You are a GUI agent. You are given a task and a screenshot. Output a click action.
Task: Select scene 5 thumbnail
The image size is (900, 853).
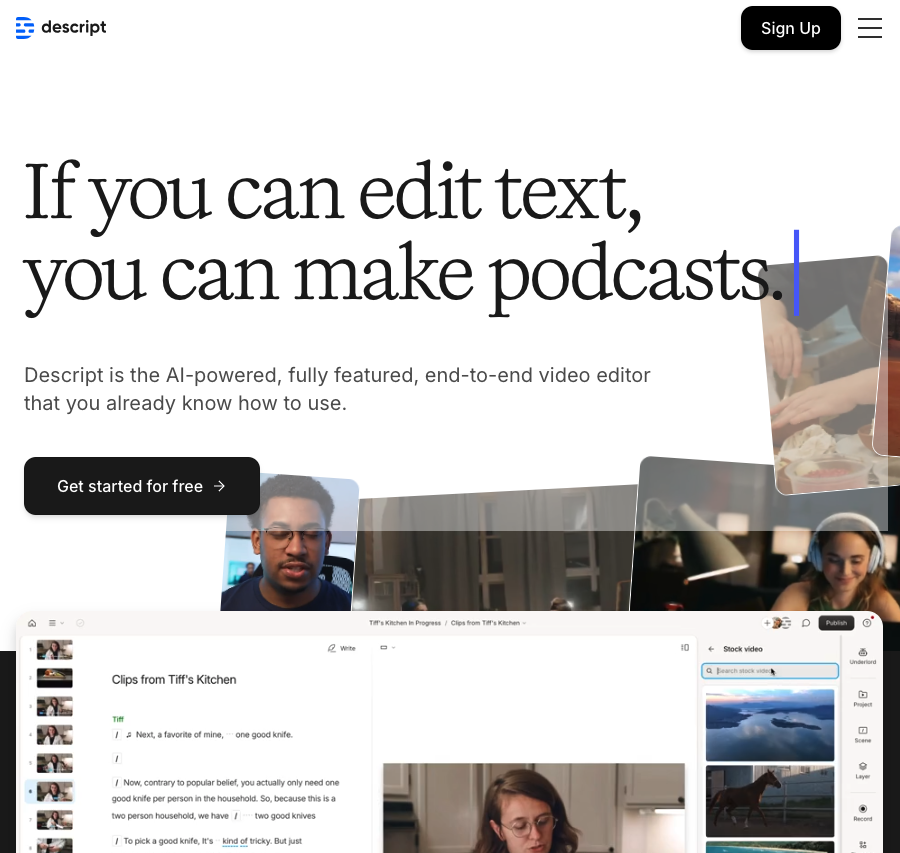(55, 763)
